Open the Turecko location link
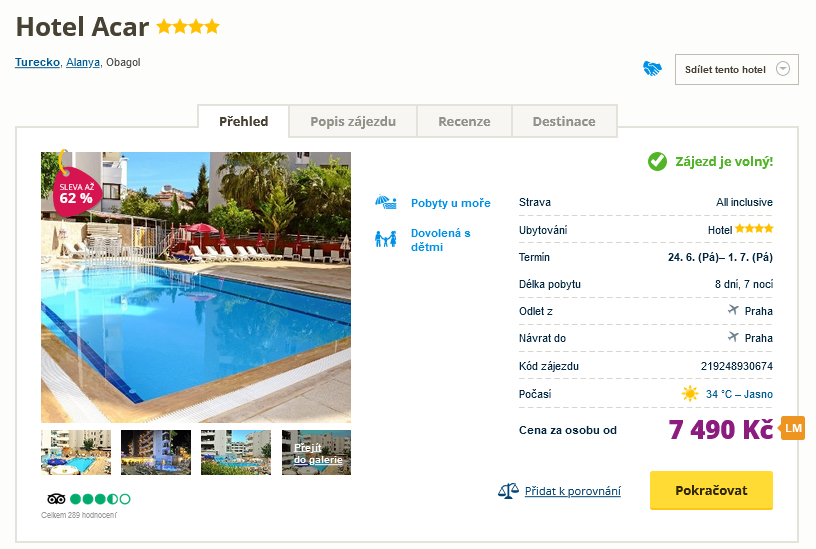Viewport: 816px width, 549px height. coord(37,62)
